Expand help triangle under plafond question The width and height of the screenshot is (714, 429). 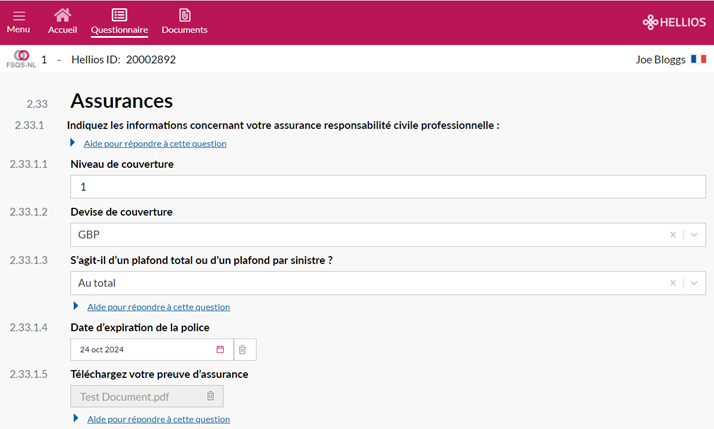click(76, 306)
